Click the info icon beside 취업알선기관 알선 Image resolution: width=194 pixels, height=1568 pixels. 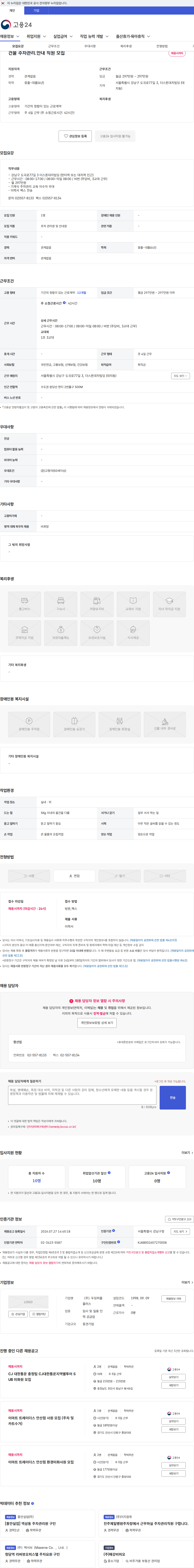tap(109, 1172)
